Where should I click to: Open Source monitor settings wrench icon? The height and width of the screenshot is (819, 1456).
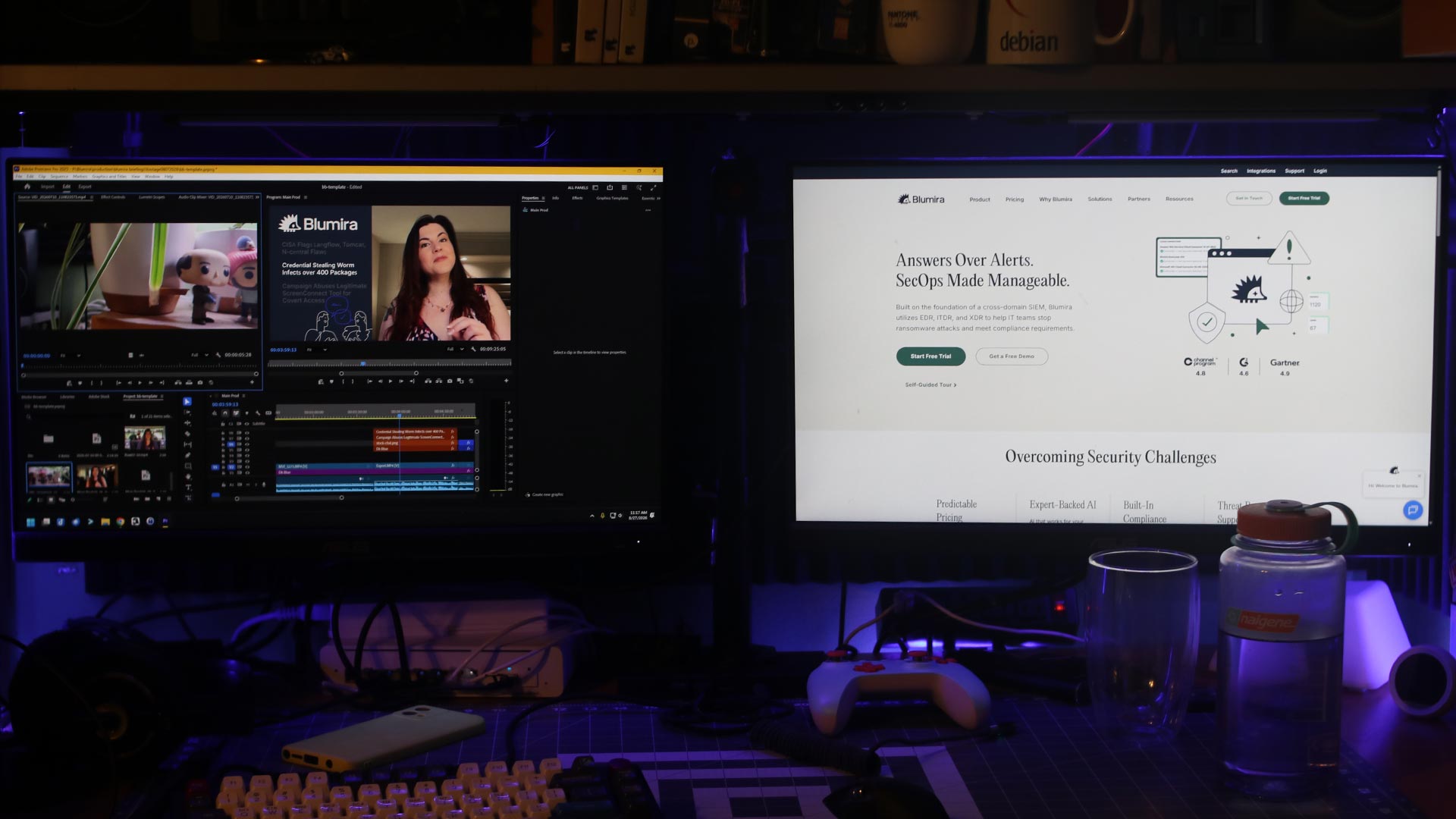tap(218, 355)
